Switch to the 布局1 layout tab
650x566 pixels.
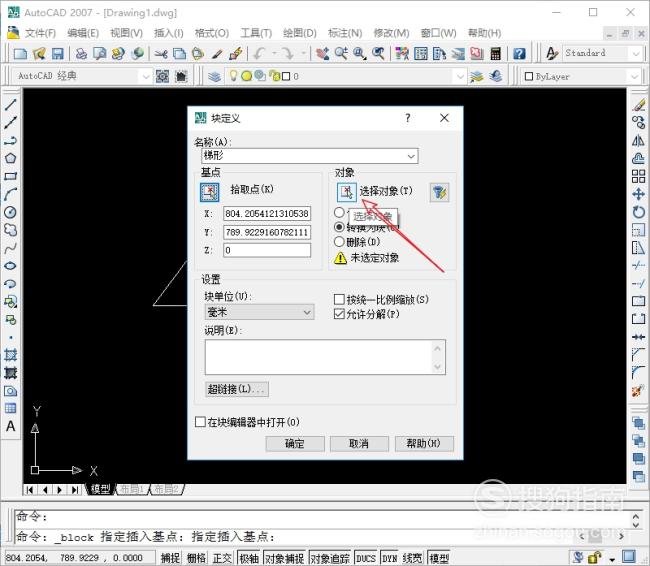pyautogui.click(x=132, y=489)
